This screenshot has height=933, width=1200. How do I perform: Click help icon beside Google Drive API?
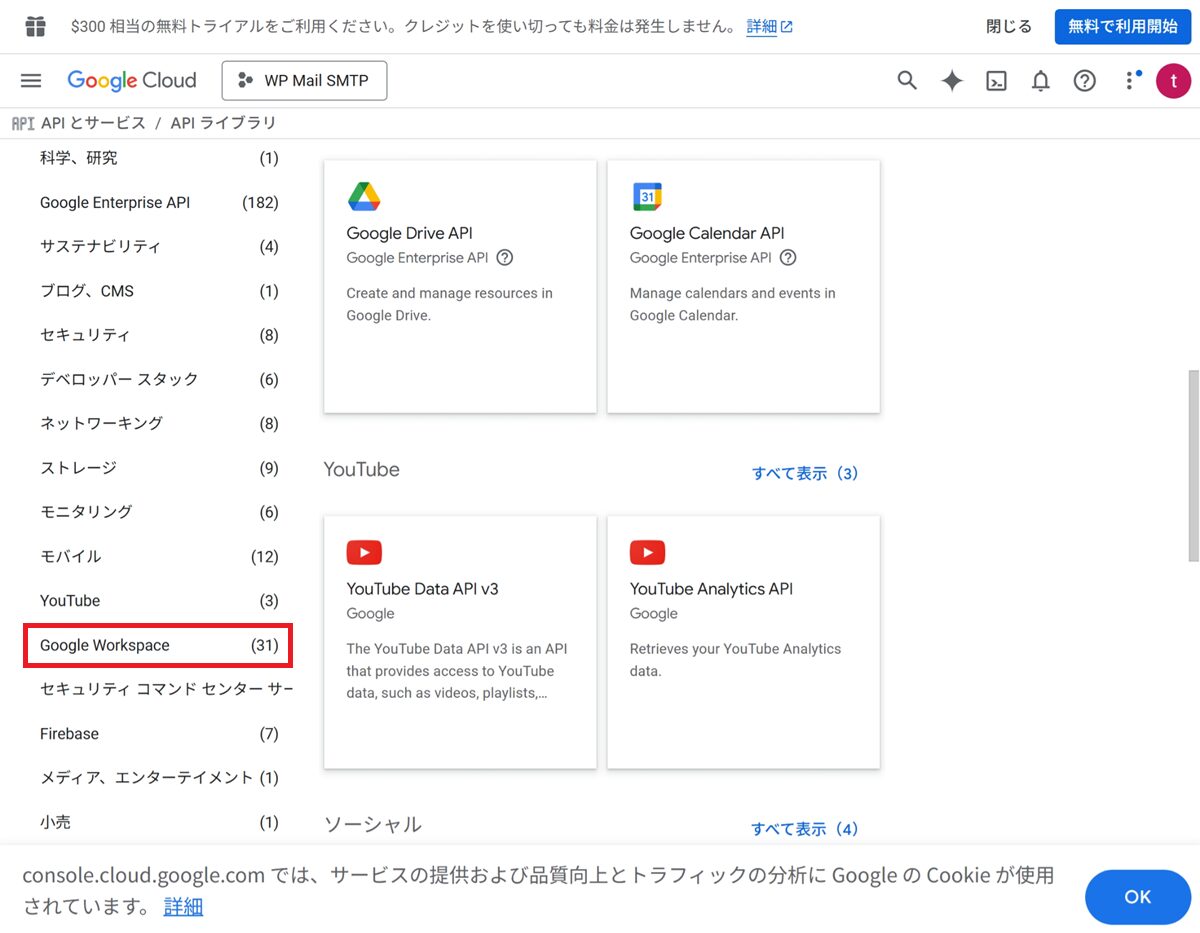coord(505,258)
